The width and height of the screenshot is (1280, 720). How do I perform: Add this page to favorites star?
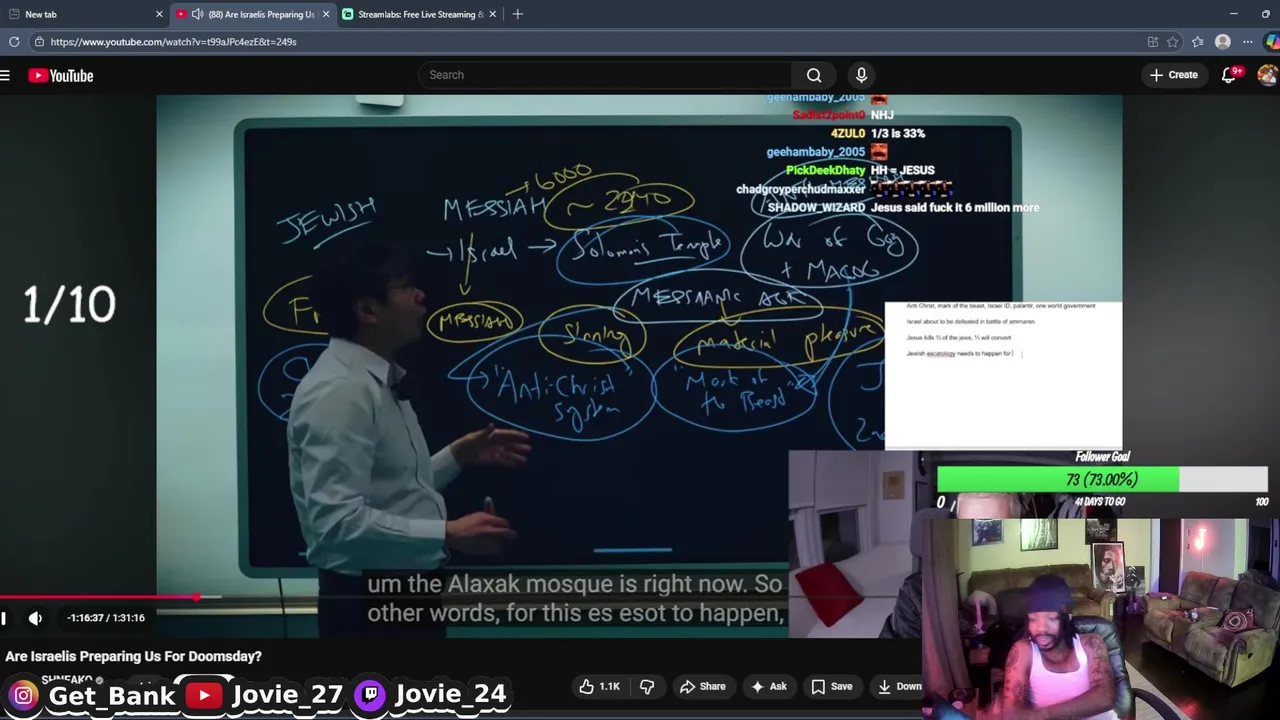pos(1173,42)
